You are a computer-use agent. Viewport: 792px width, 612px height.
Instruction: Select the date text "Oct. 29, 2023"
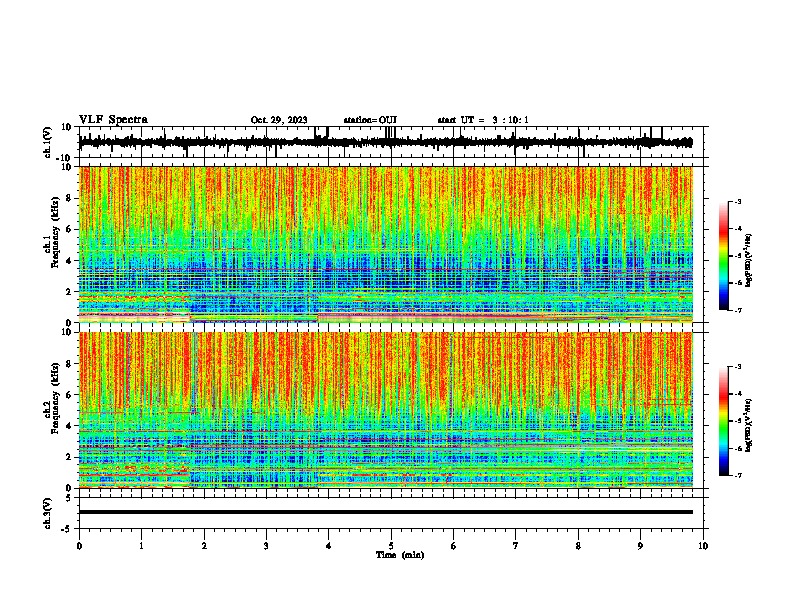279,120
